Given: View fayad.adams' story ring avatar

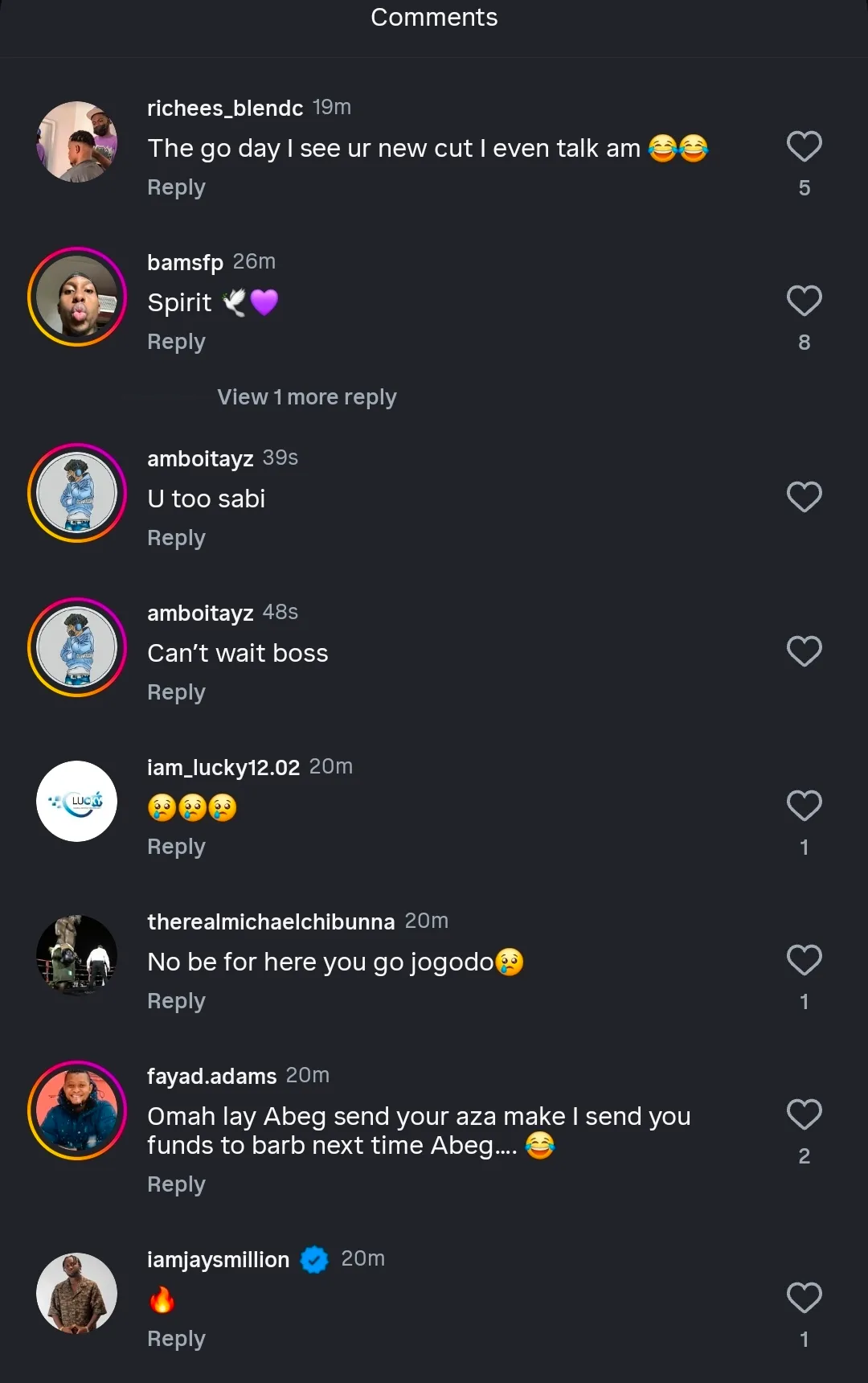Looking at the screenshot, I should [77, 1110].
